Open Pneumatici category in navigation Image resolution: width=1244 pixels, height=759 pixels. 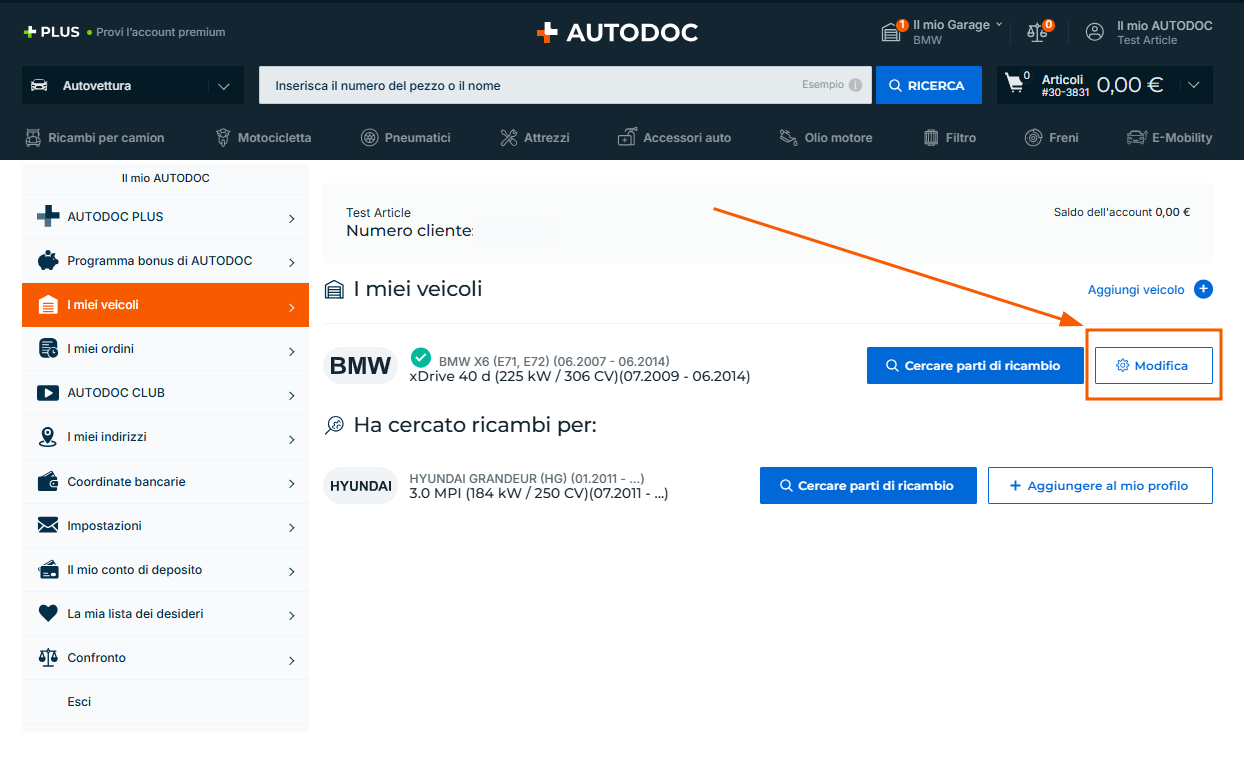[406, 137]
